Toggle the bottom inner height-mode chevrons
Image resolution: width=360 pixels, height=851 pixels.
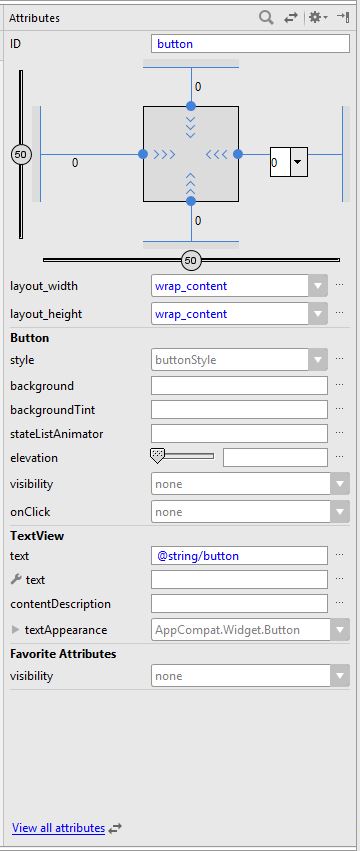[191, 183]
